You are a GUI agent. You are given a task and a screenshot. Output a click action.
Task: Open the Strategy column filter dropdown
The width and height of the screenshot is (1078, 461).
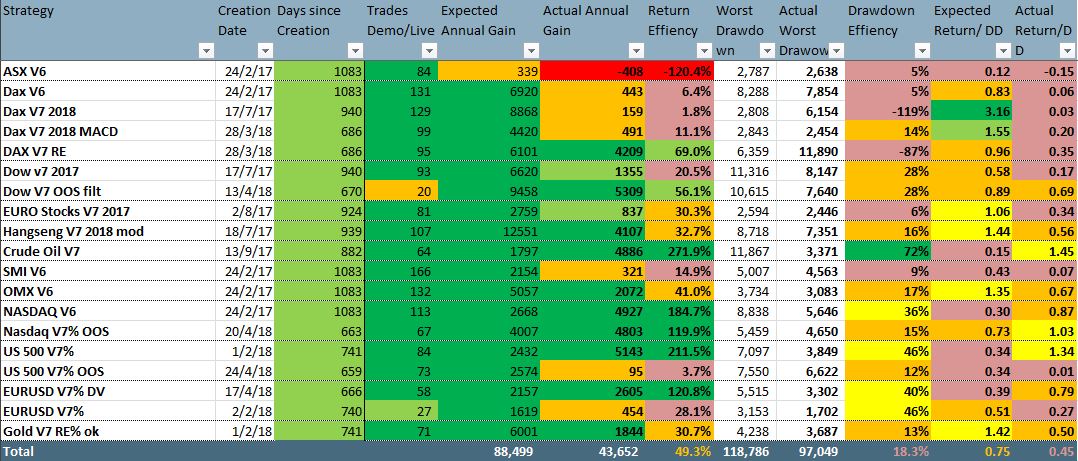pos(206,52)
